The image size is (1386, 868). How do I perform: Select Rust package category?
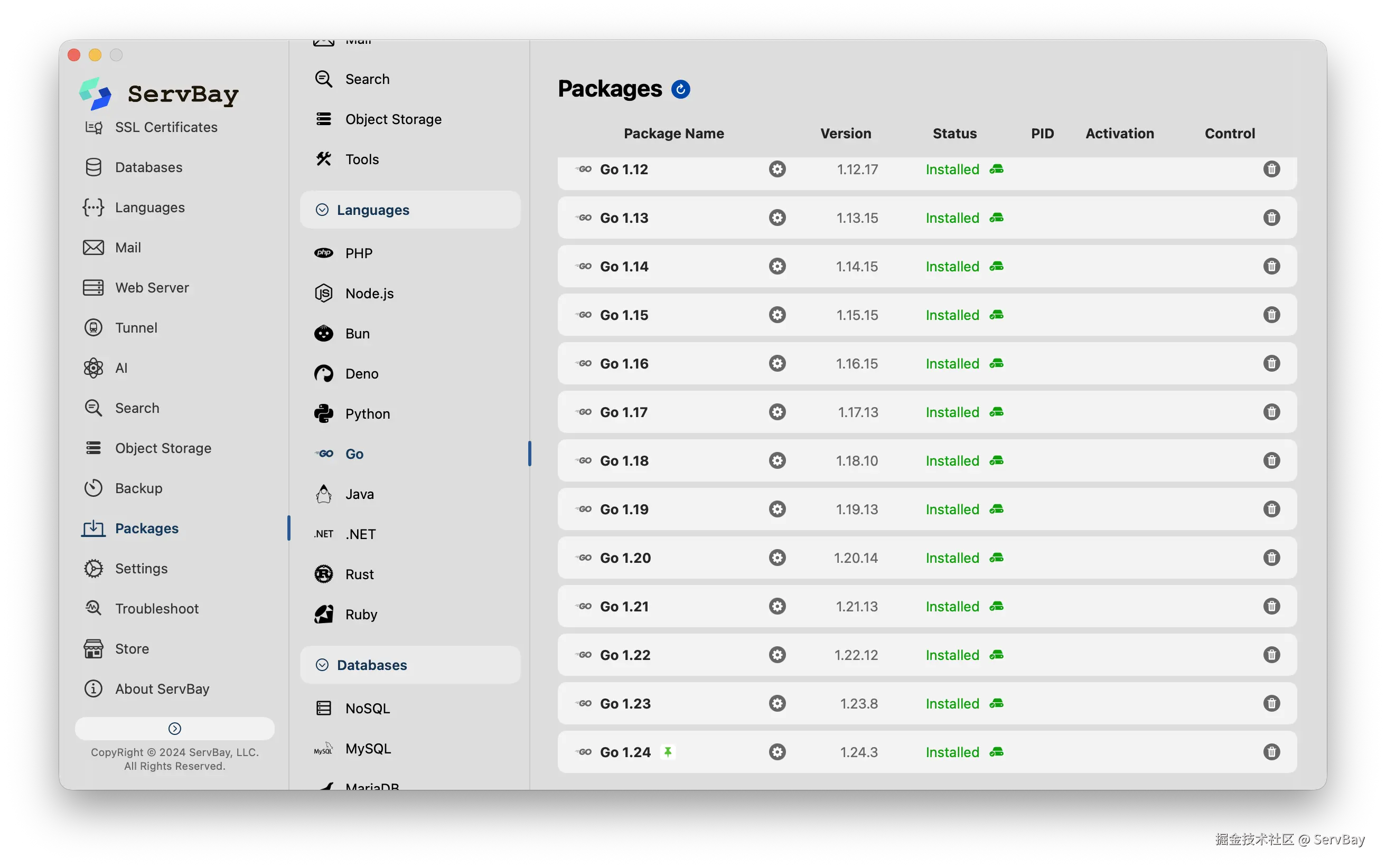[x=359, y=574]
